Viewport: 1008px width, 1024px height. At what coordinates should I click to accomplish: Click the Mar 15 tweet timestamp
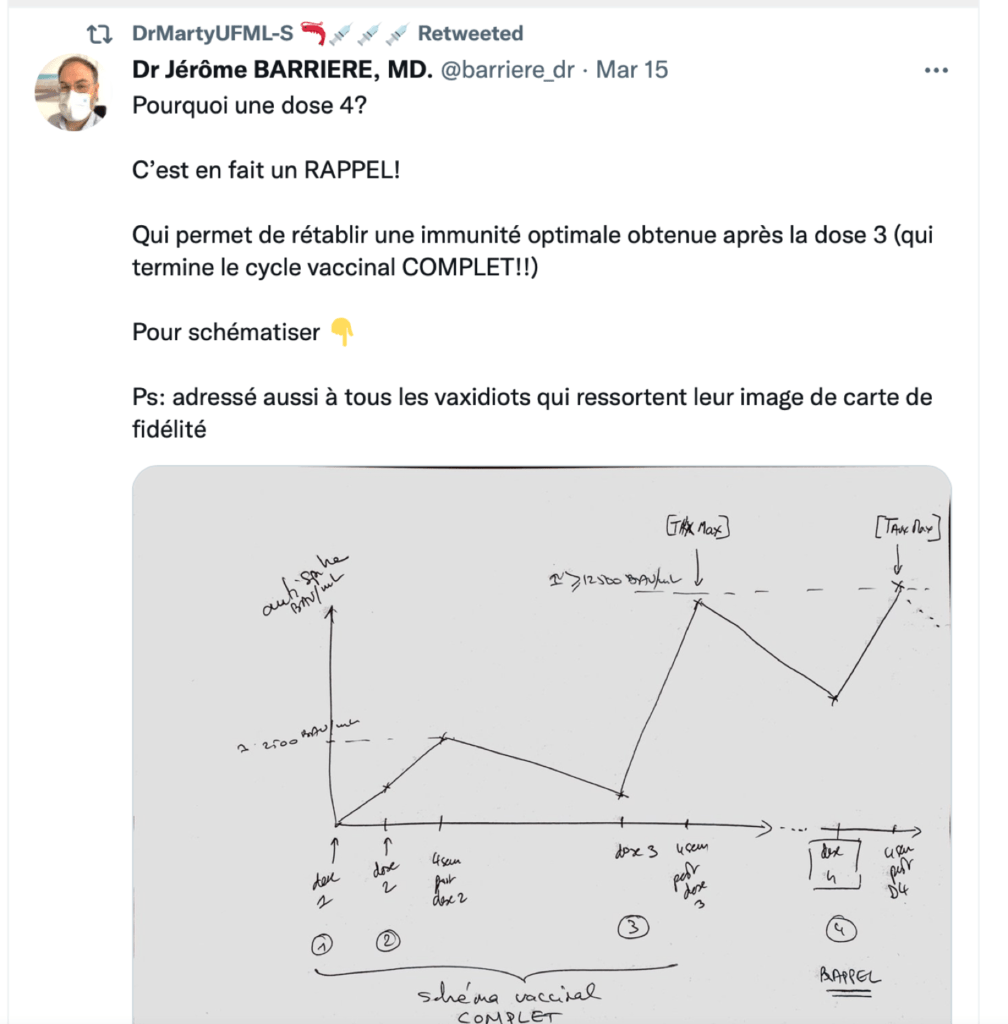tap(631, 69)
